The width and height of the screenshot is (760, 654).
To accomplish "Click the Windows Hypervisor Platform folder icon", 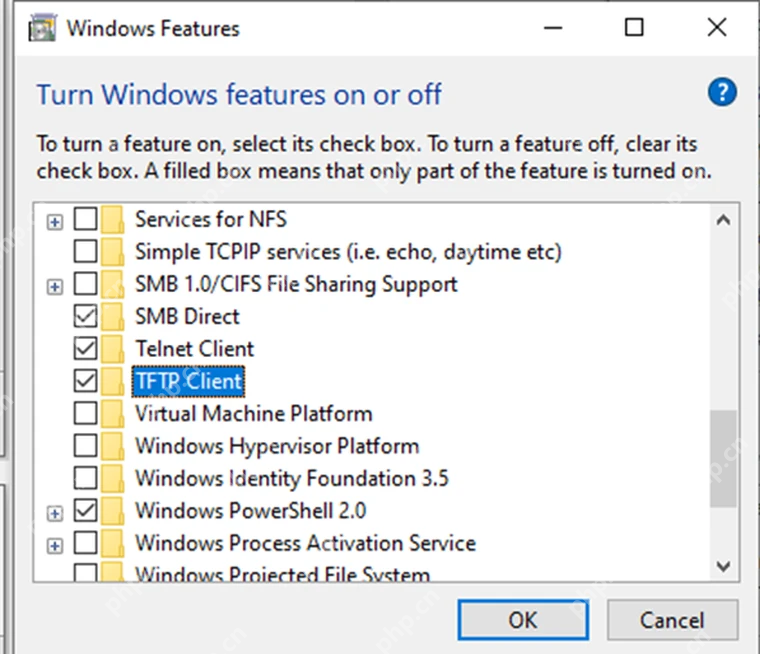I will coord(112,446).
